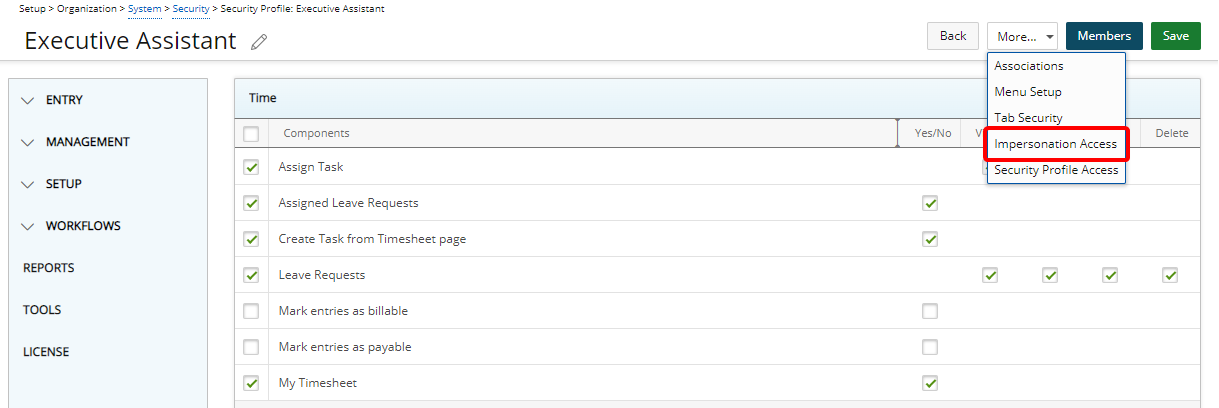This screenshot has height=408, width=1219.
Task: Select Impersonation Access from the menu
Action: coord(1055,144)
